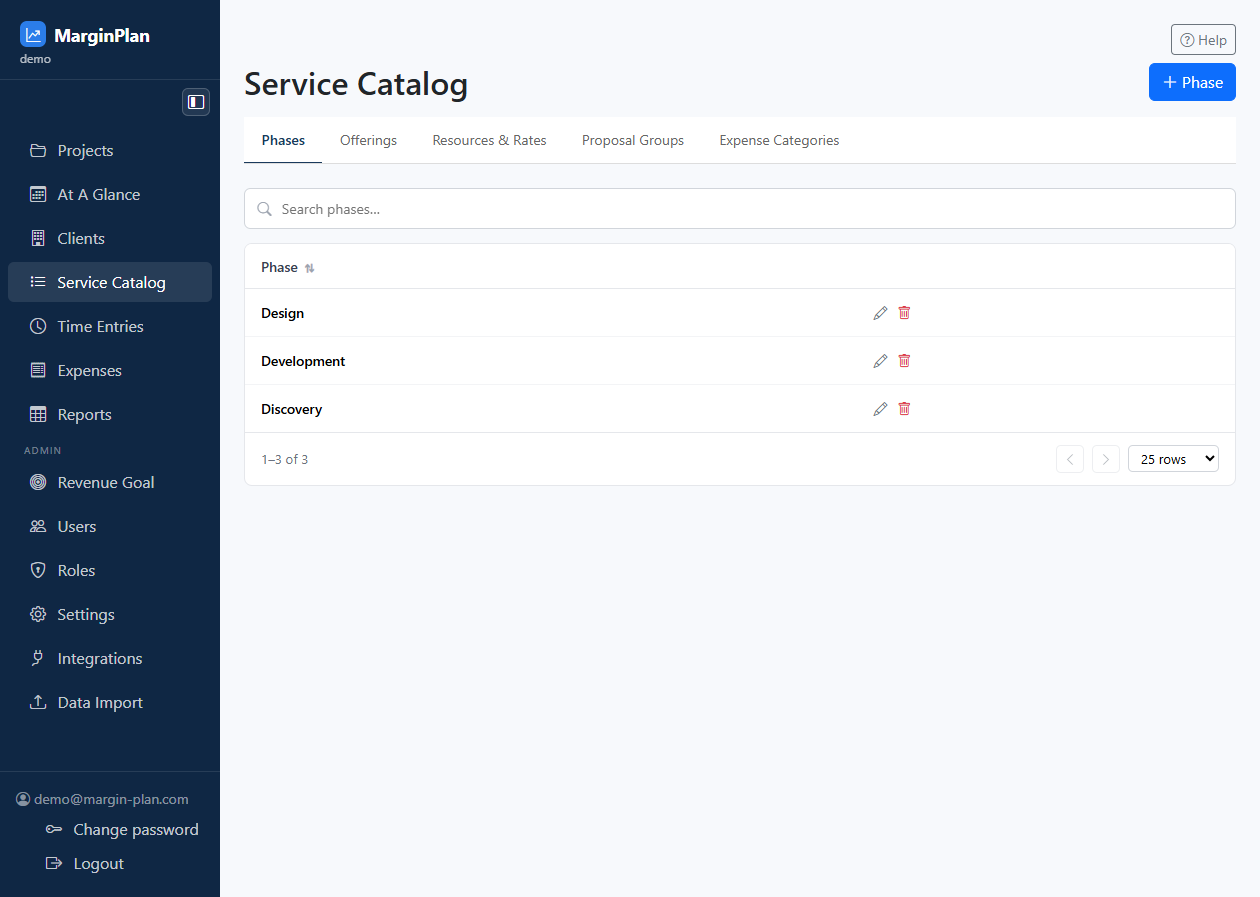Image resolution: width=1260 pixels, height=897 pixels.
Task: Click the 1–3 of 3 pagination text
Action: click(285, 459)
